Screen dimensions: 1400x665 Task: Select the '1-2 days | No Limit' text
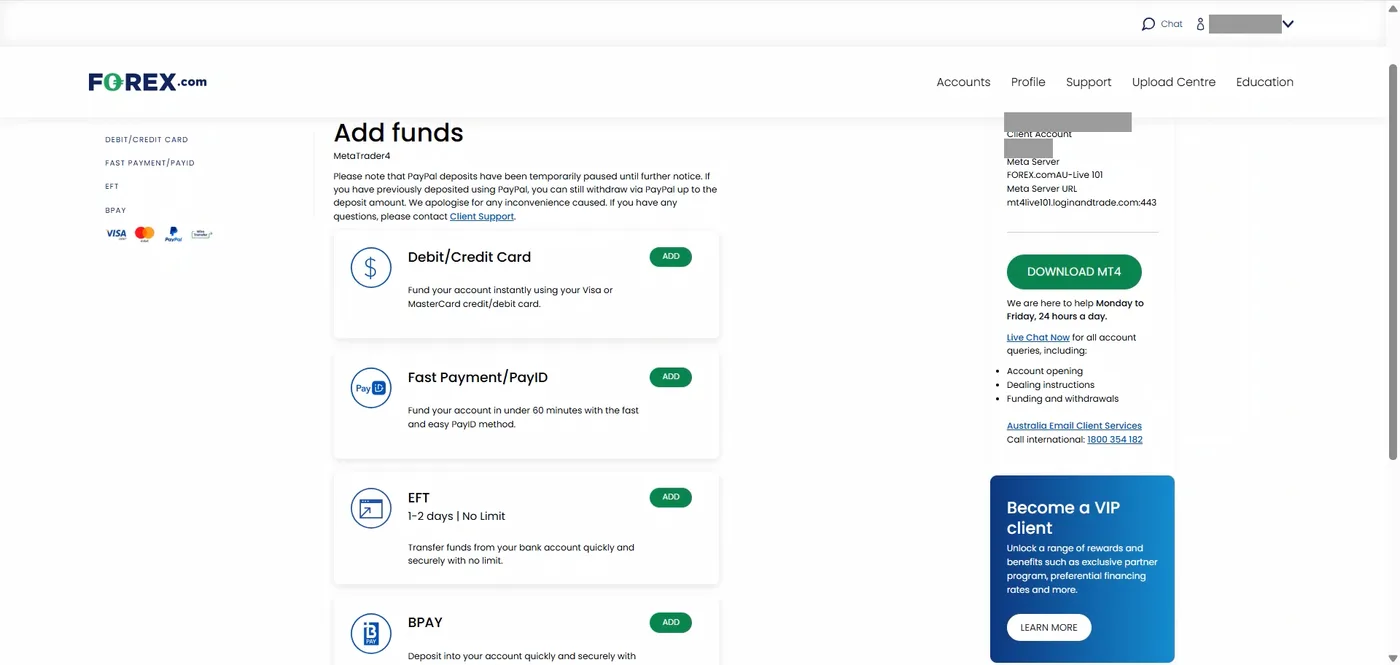457,517
